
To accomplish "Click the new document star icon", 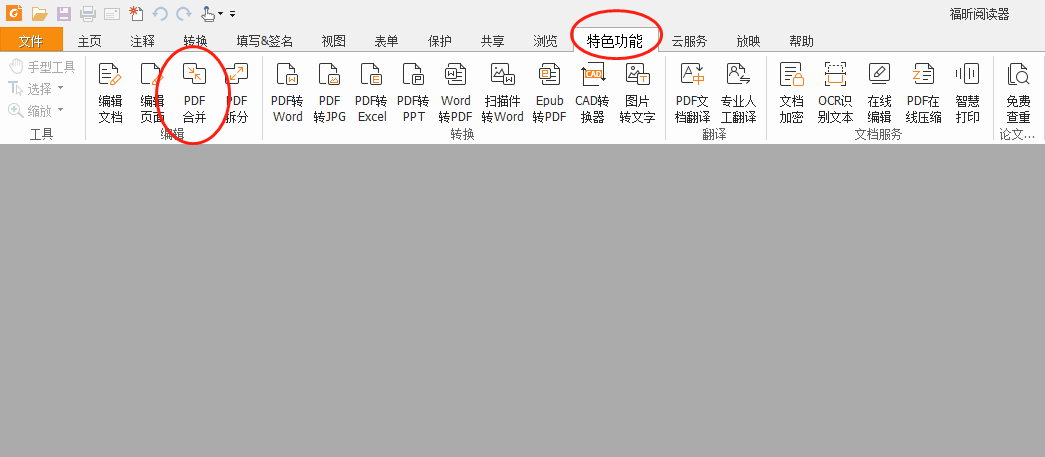I will point(136,13).
